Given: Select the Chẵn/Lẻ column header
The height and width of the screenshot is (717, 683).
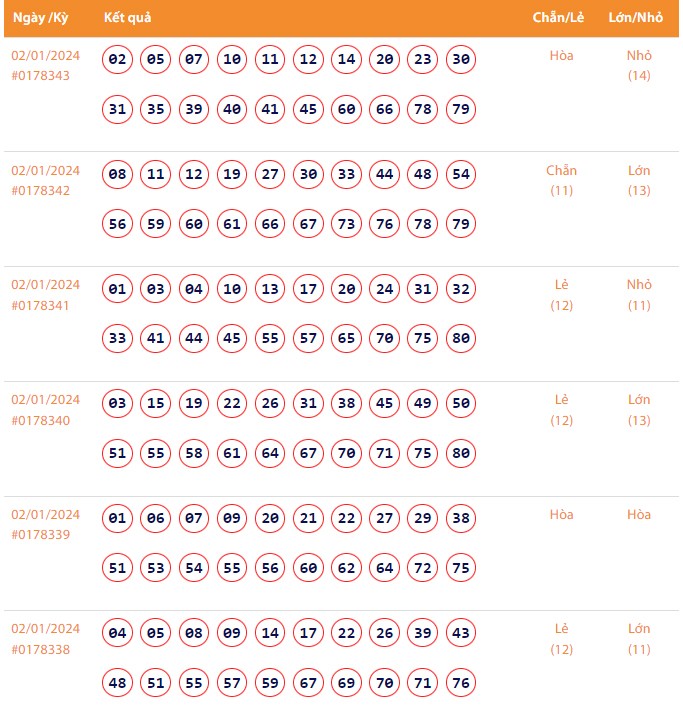Looking at the screenshot, I should click(x=558, y=17).
